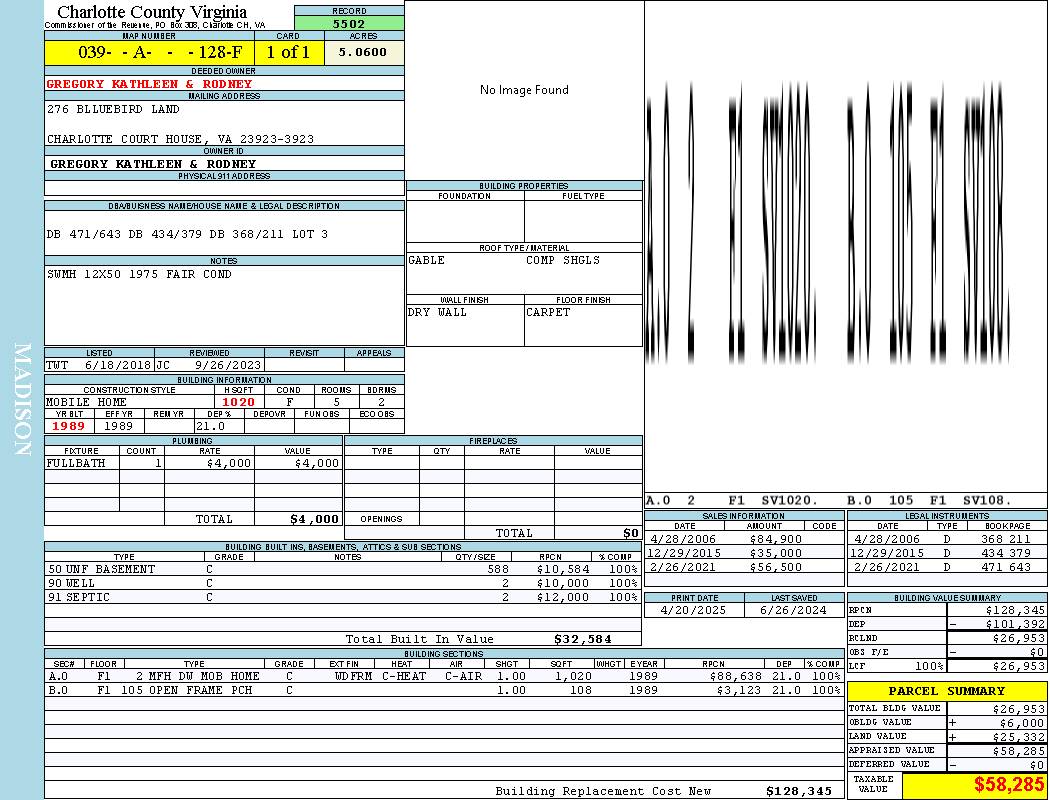Screen dimensions: 1050x800
Task: Click LAND VALUE $25,332
Action: (1018, 736)
